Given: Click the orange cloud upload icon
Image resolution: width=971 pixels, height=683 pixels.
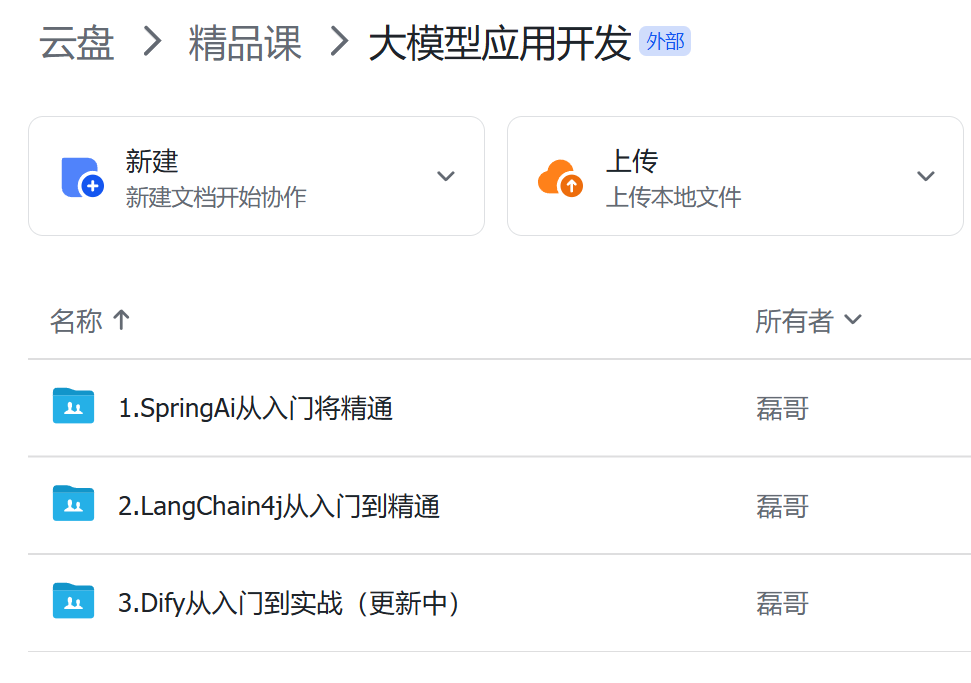Looking at the screenshot, I should click(560, 178).
